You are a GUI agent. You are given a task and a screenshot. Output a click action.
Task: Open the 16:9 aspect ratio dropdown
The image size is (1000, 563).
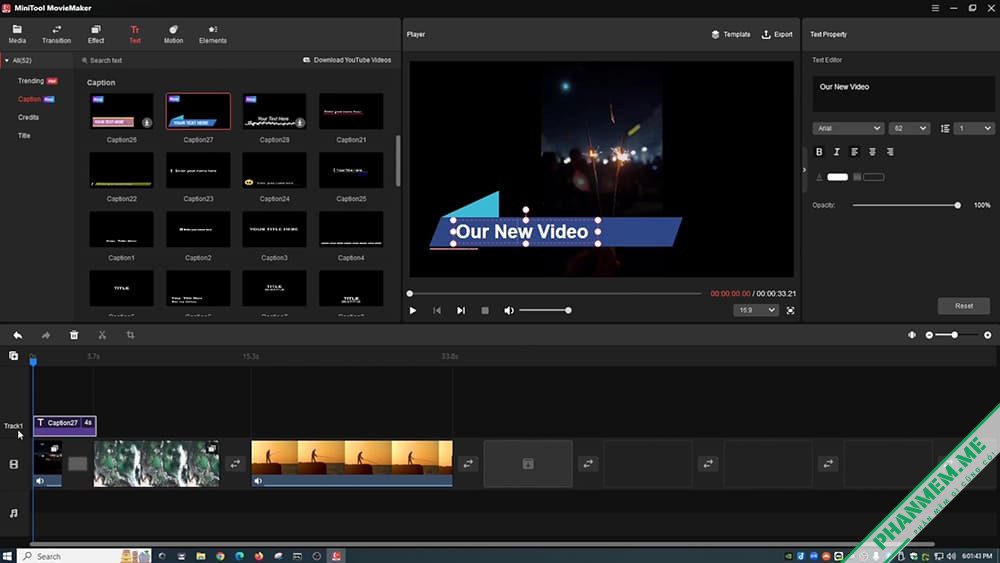[x=756, y=311]
